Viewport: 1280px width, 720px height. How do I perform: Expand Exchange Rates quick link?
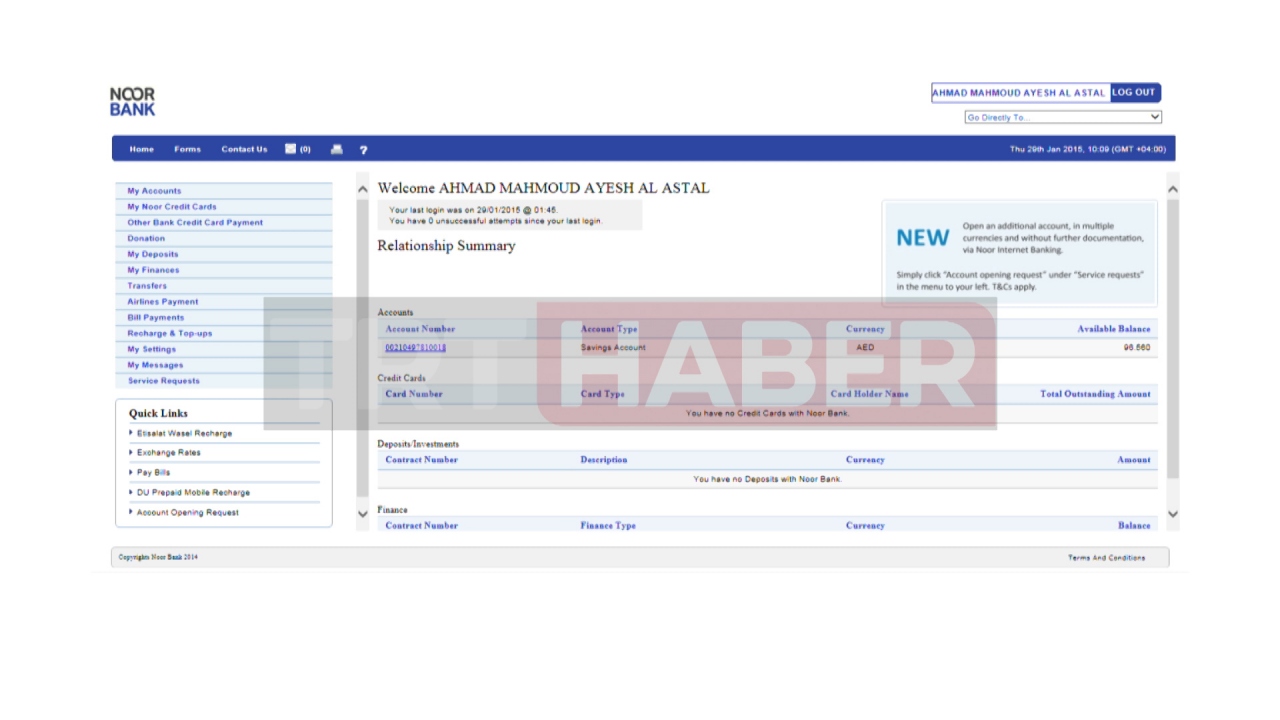pos(168,452)
